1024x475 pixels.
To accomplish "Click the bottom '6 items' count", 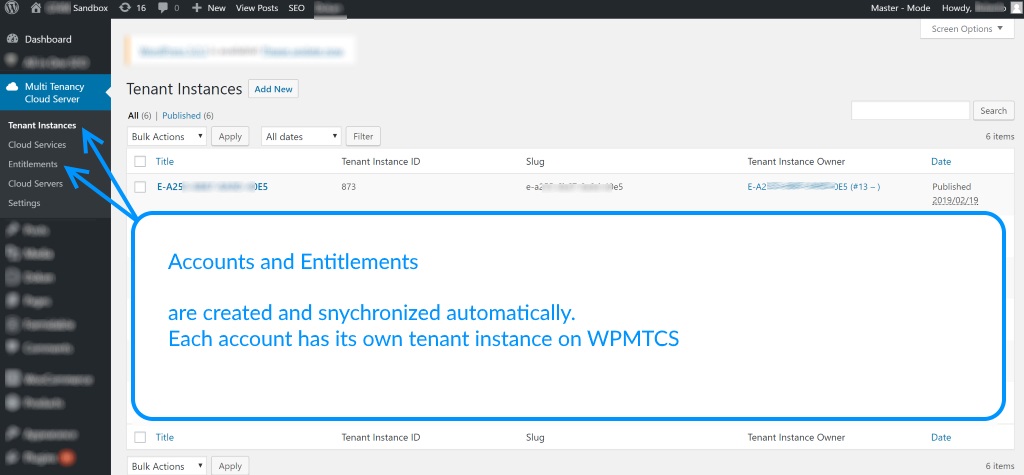I will (1000, 466).
